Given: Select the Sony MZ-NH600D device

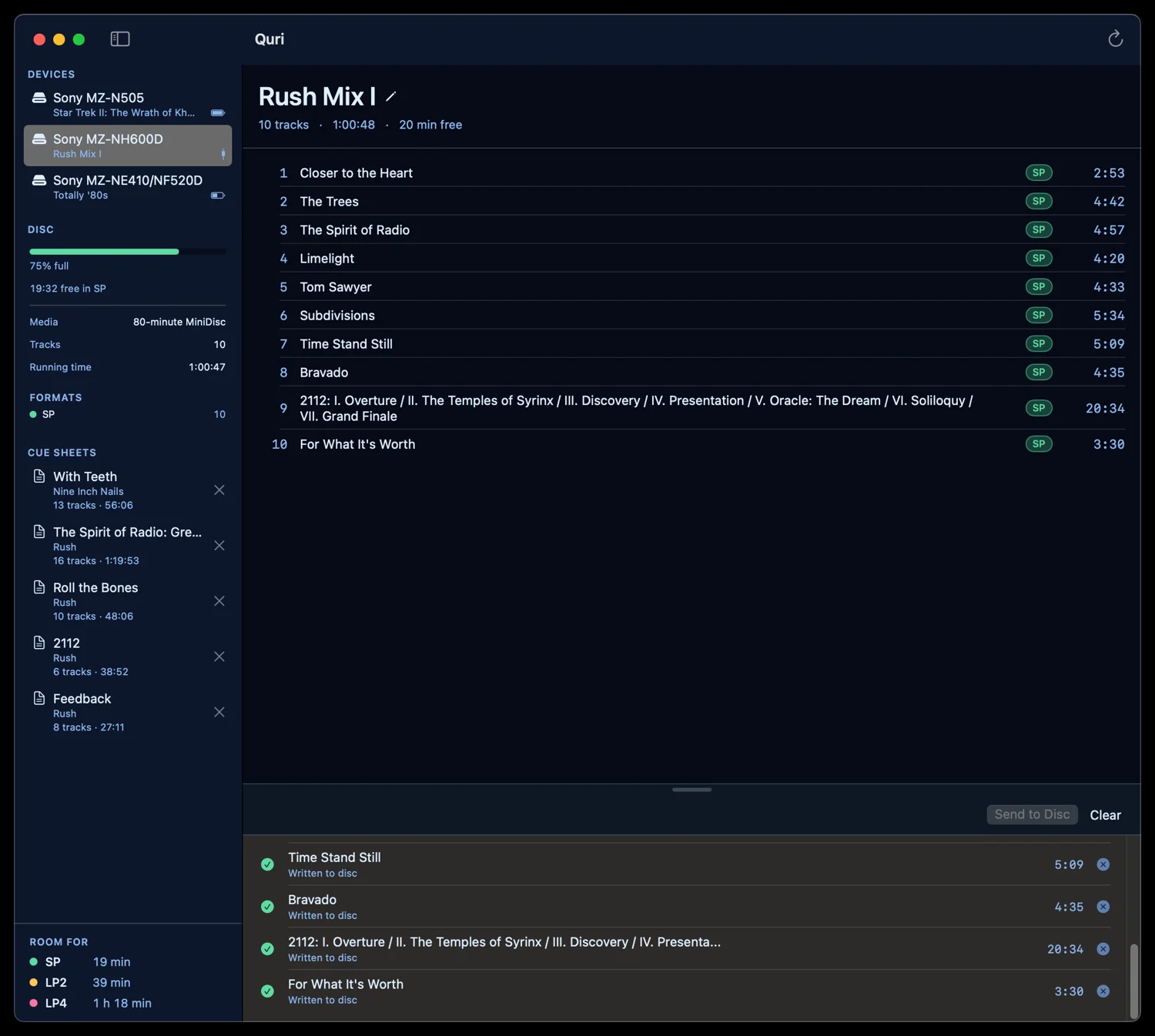Looking at the screenshot, I should (x=128, y=145).
